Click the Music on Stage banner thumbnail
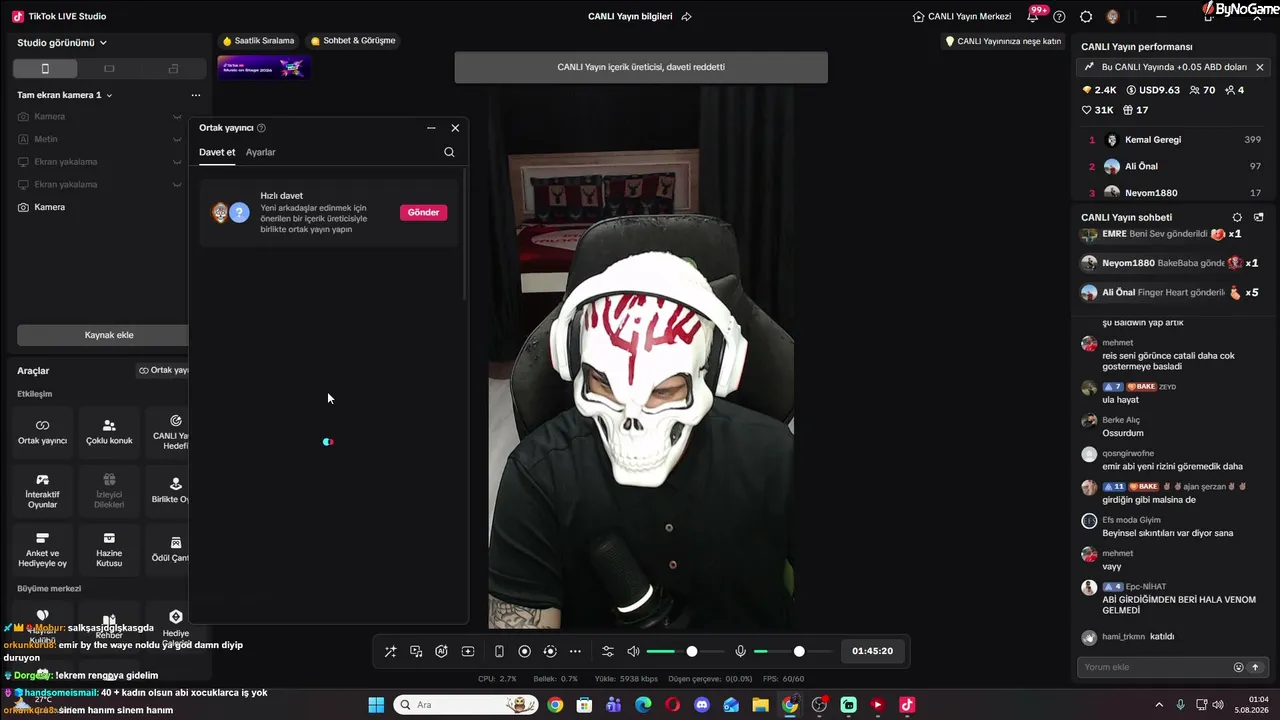The width and height of the screenshot is (1280, 720). (264, 68)
